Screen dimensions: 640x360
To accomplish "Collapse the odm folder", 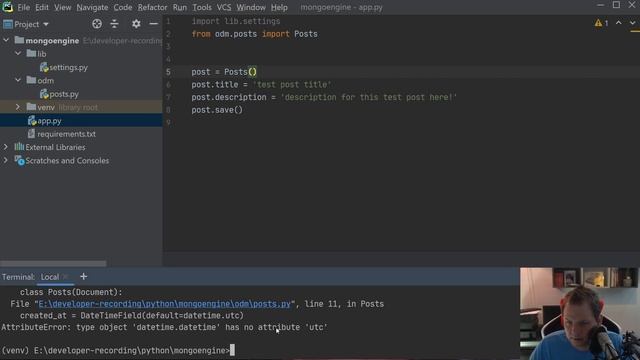I will click(18, 80).
